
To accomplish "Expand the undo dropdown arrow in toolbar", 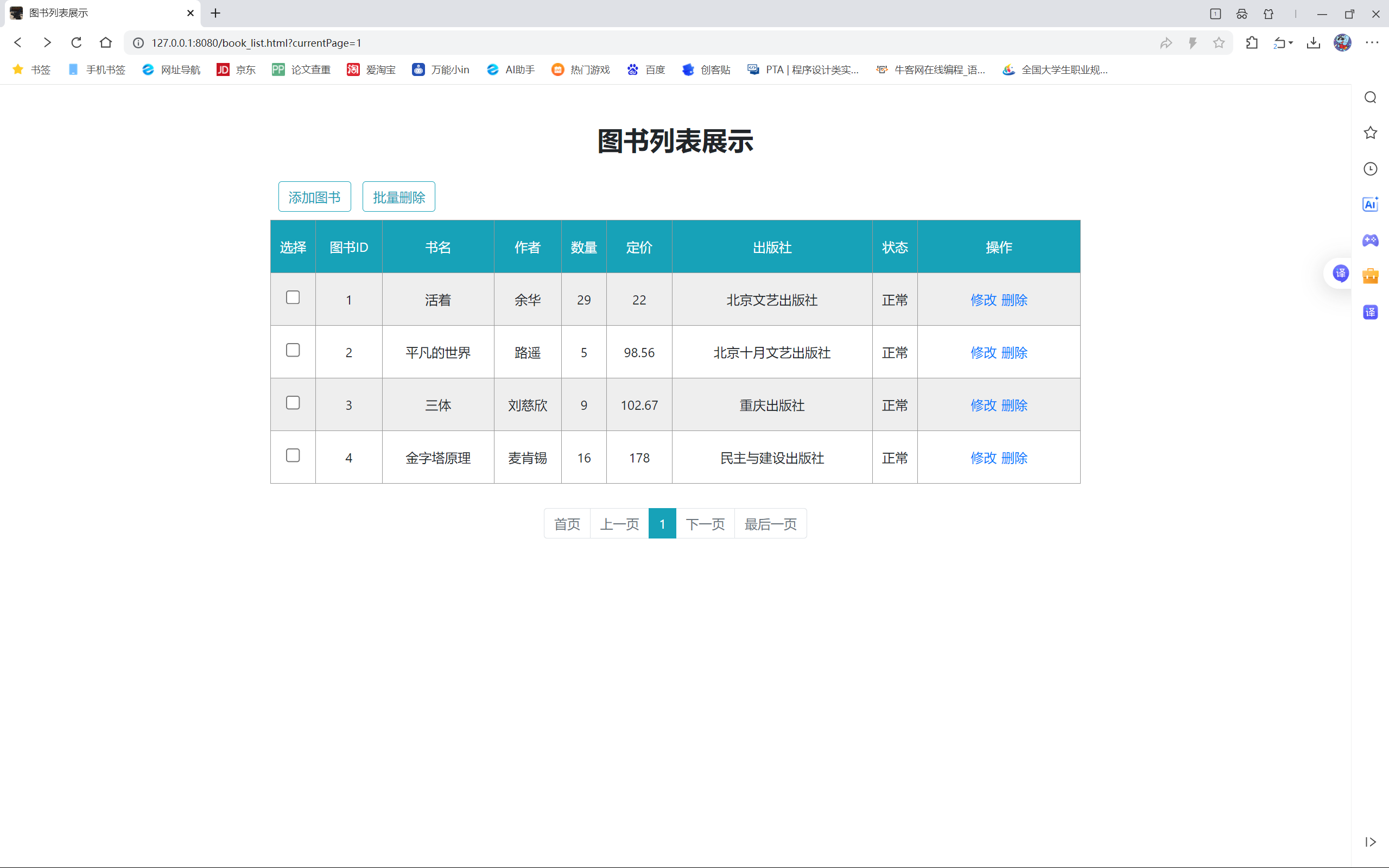I will [1291, 42].
